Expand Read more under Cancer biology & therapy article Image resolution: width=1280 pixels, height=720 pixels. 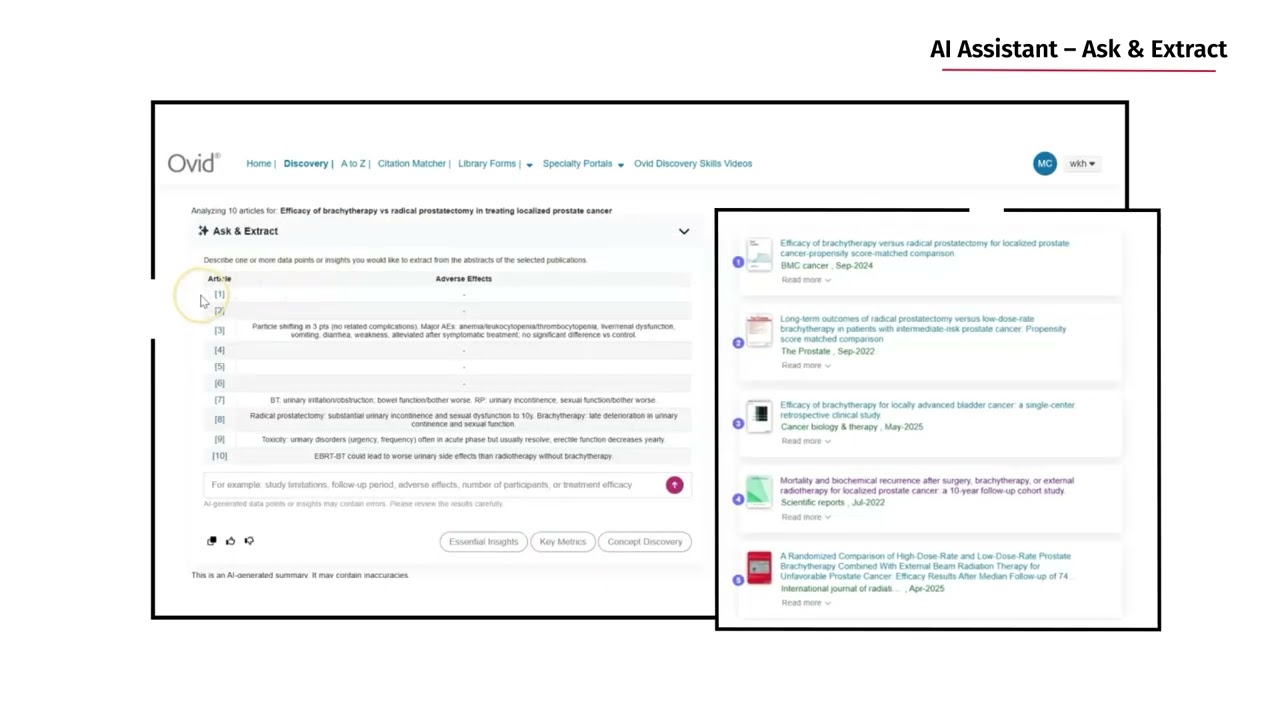coord(806,441)
